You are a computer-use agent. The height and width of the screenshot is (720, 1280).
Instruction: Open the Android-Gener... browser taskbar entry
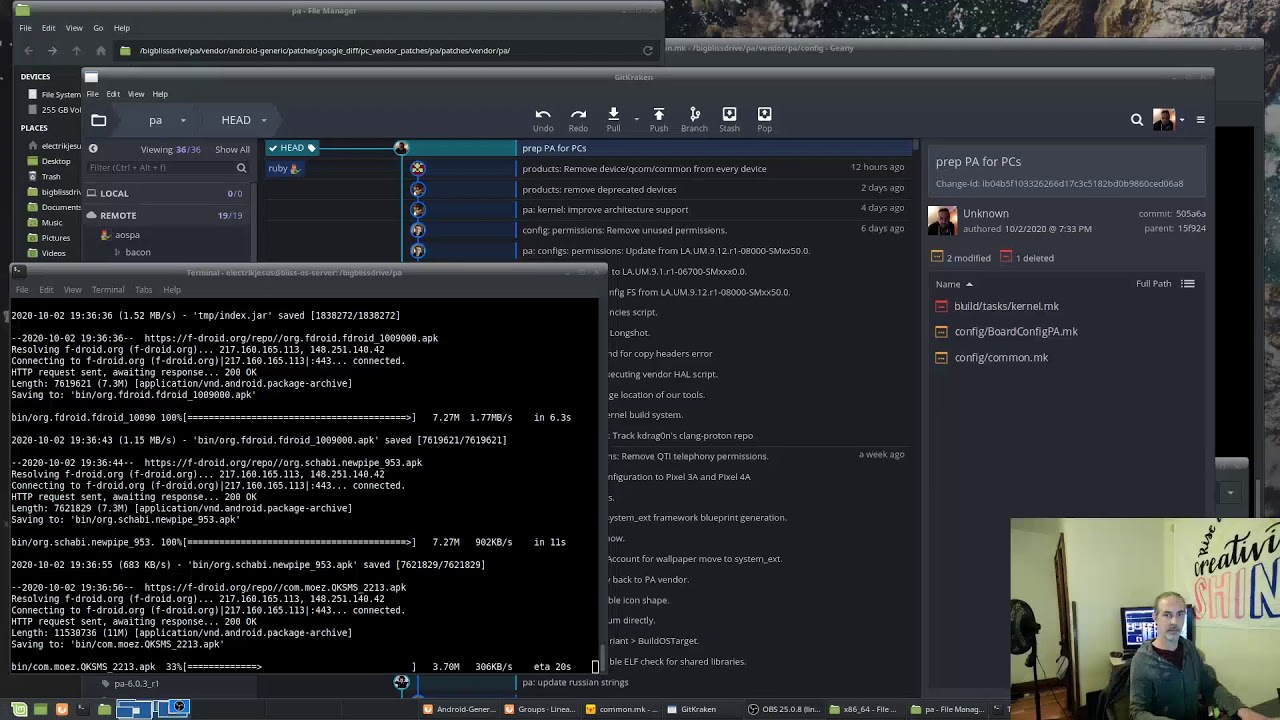click(459, 710)
